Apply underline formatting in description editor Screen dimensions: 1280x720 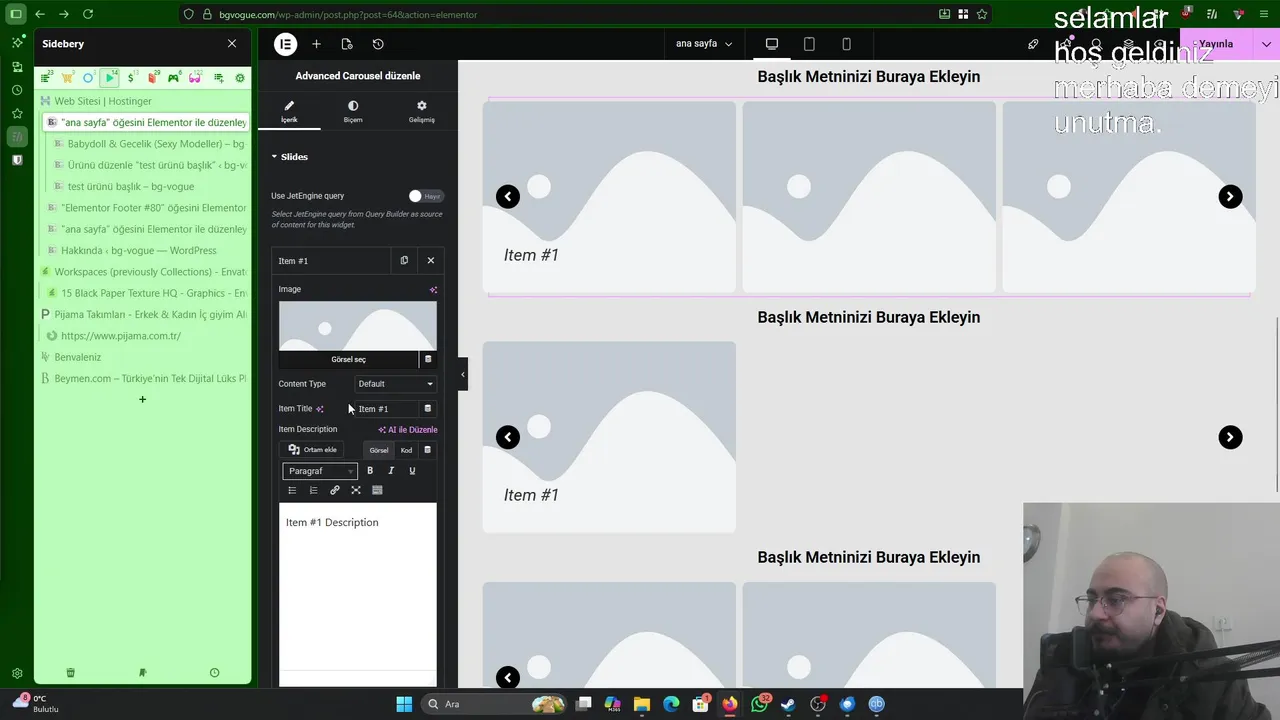(412, 471)
